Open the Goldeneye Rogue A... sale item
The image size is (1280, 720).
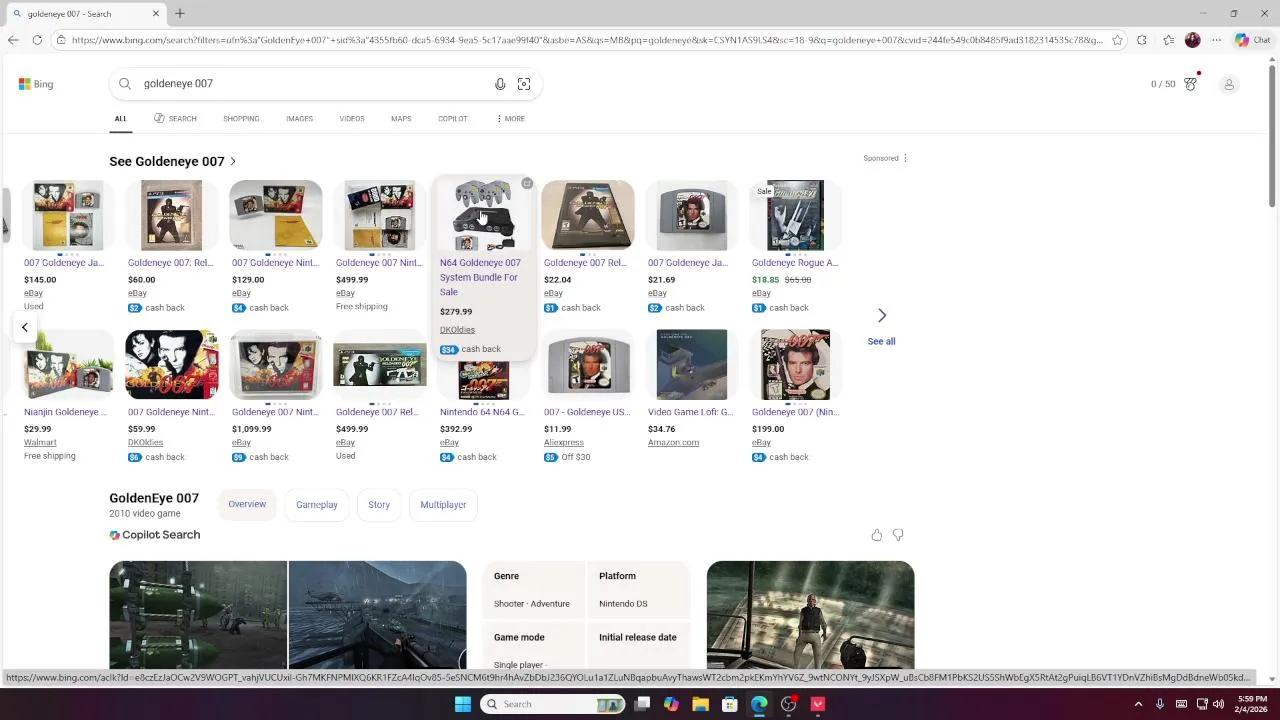click(795, 263)
